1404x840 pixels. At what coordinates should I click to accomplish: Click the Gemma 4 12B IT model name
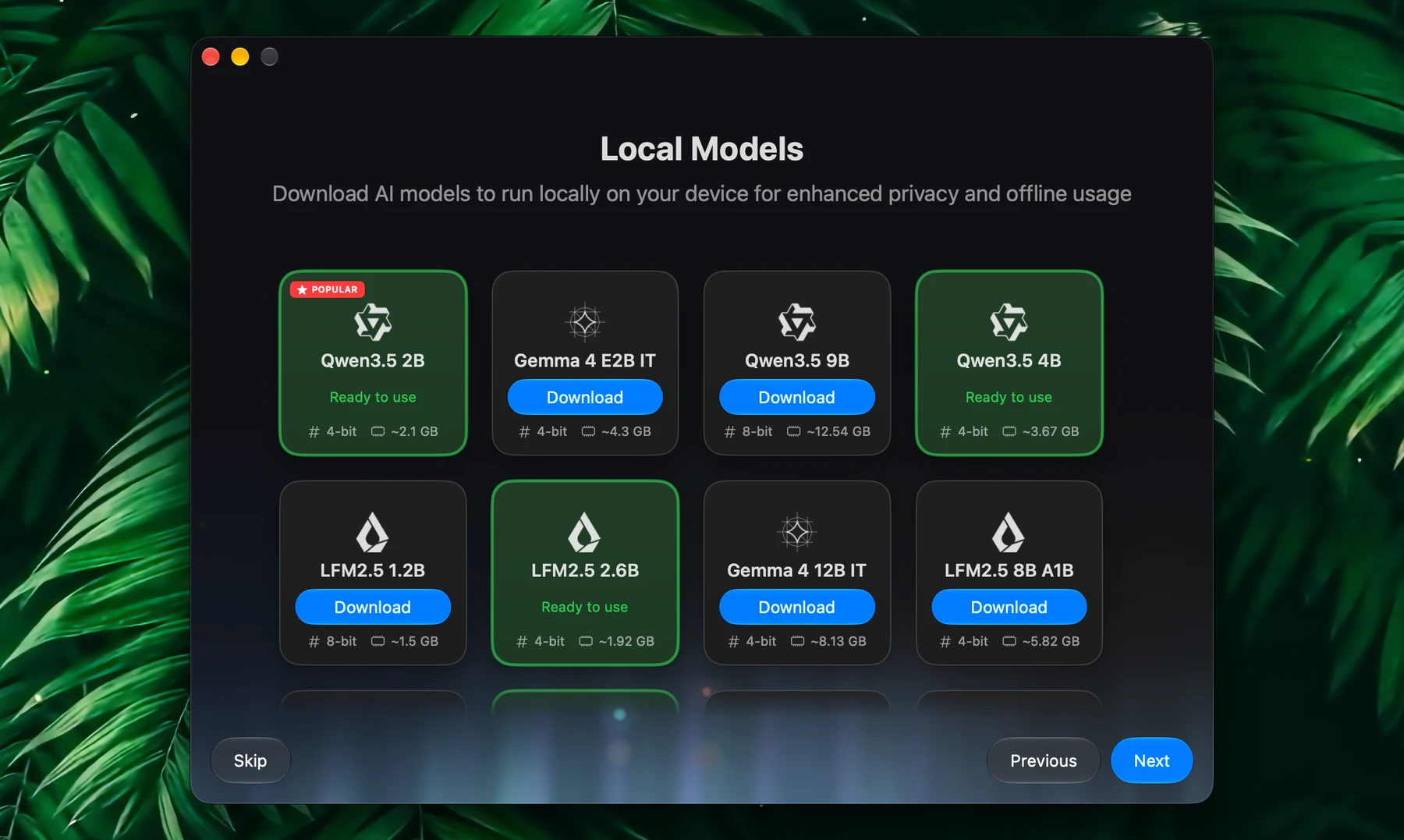pos(797,570)
